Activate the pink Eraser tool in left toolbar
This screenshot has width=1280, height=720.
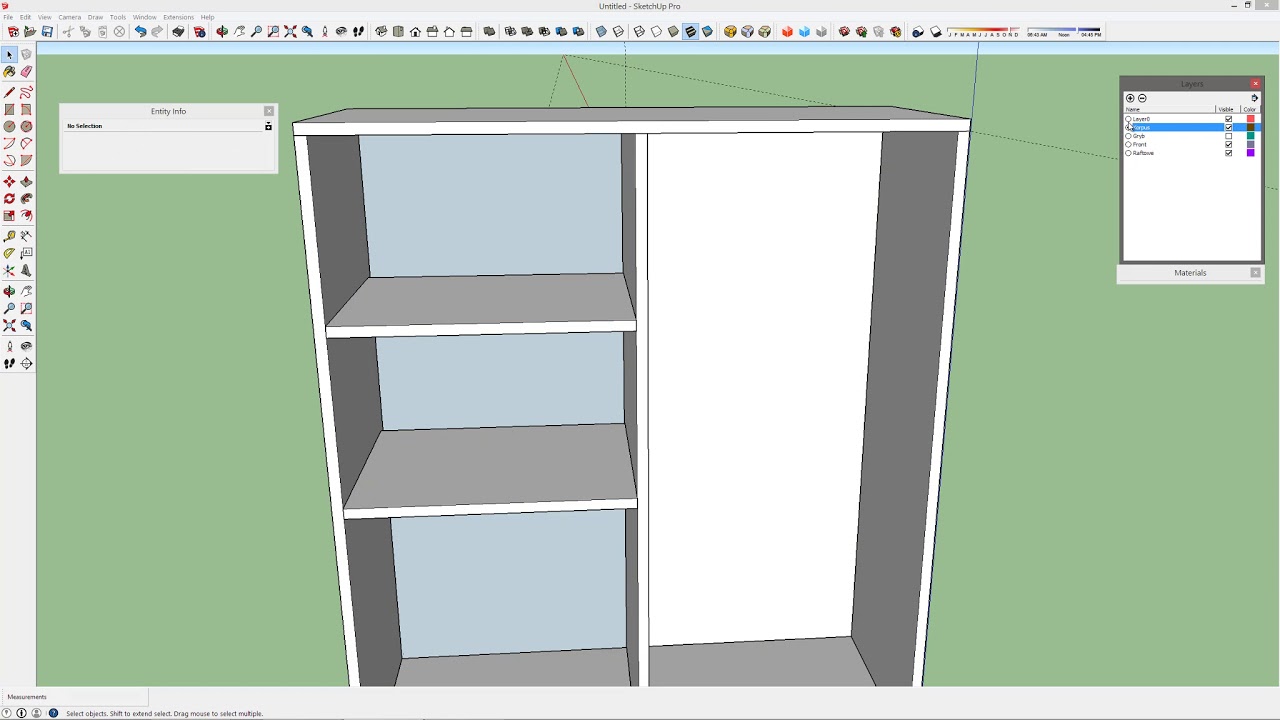click(26, 72)
